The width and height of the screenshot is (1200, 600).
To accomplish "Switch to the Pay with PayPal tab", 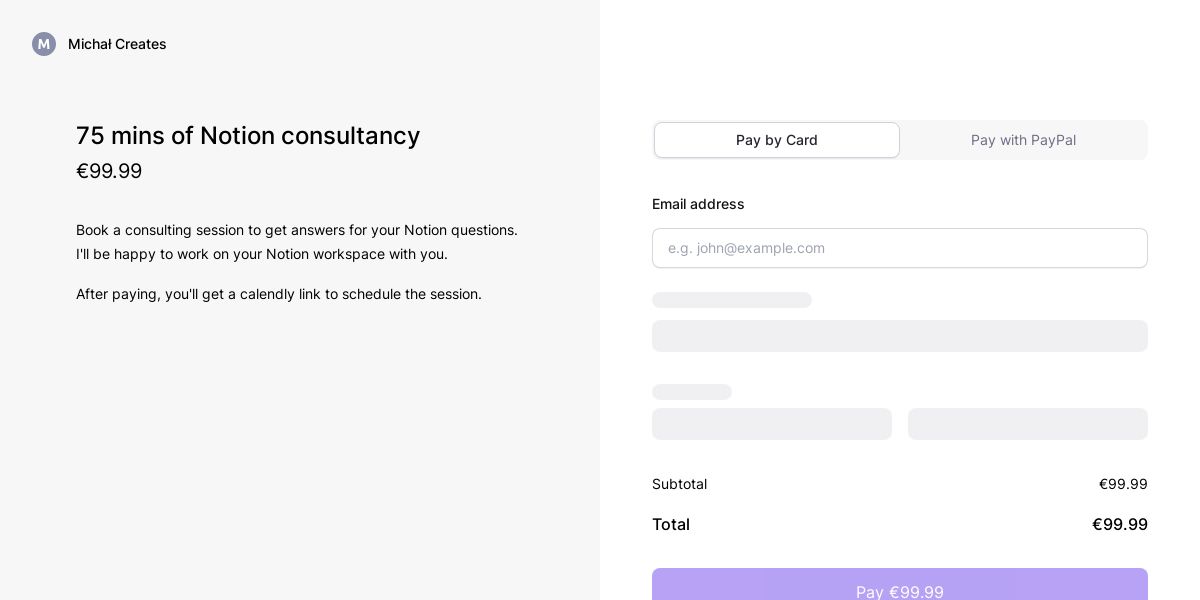I will (x=1023, y=140).
